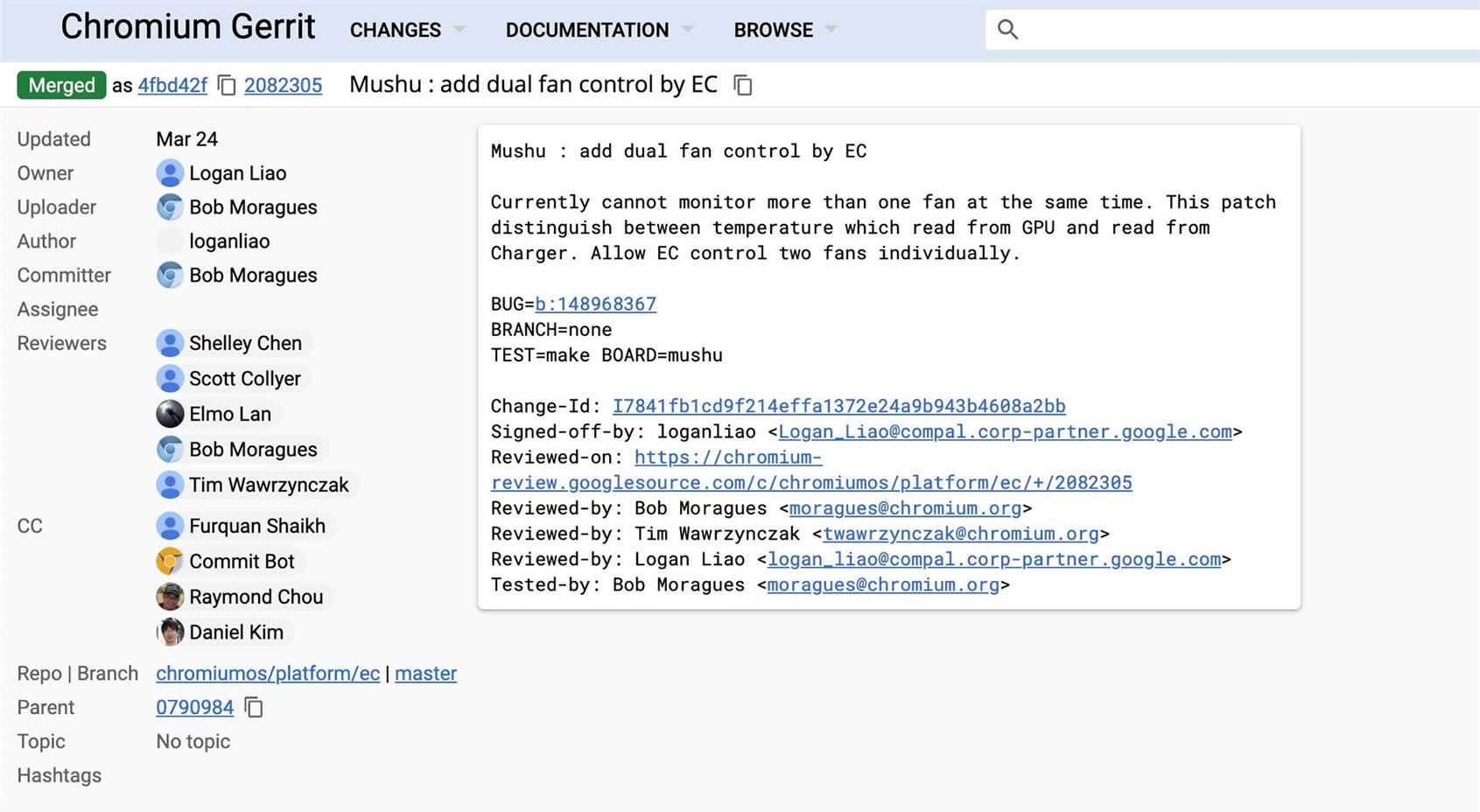Viewport: 1480px width, 812px height.
Task: Click CC name Daniel Kim
Action: tap(236, 632)
